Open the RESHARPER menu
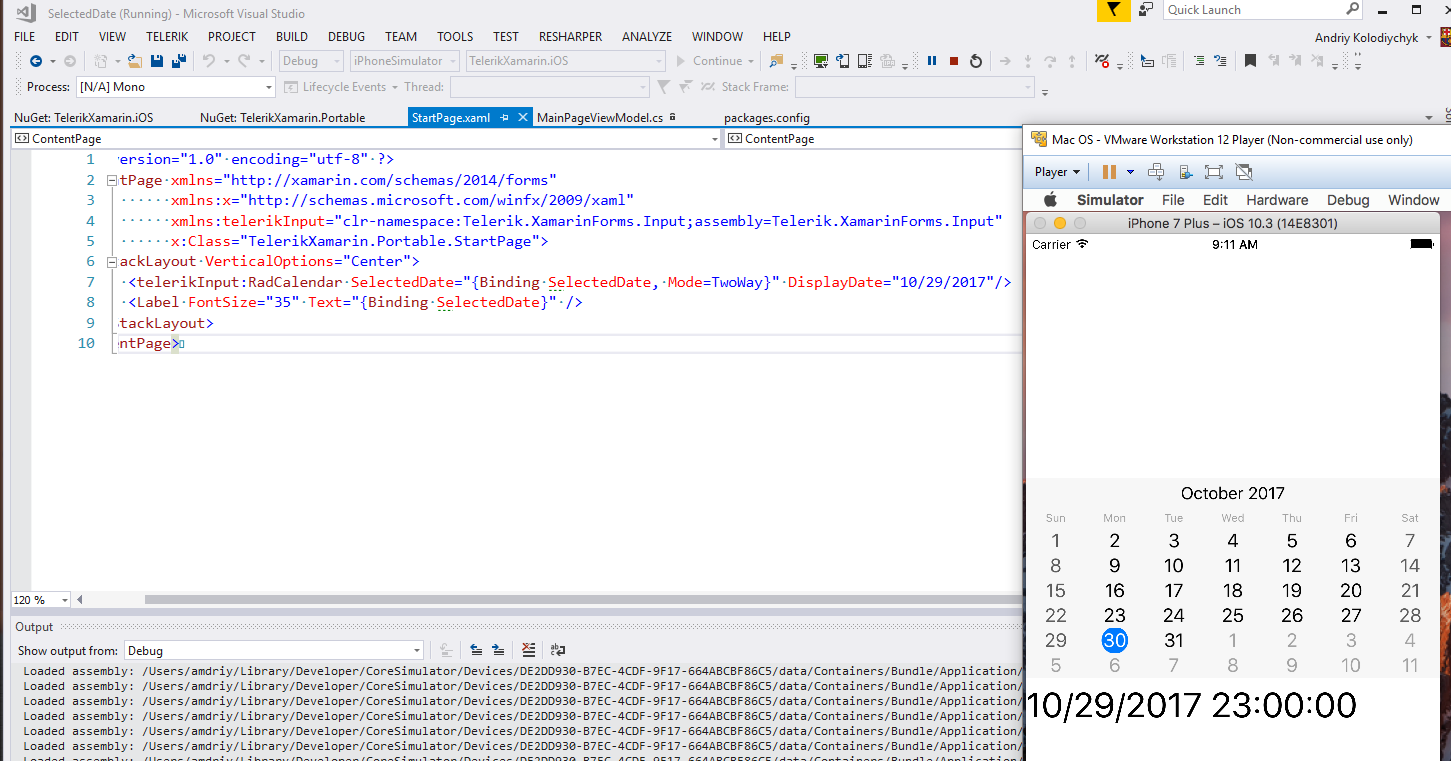Screen dimensions: 1451x761 [570, 36]
